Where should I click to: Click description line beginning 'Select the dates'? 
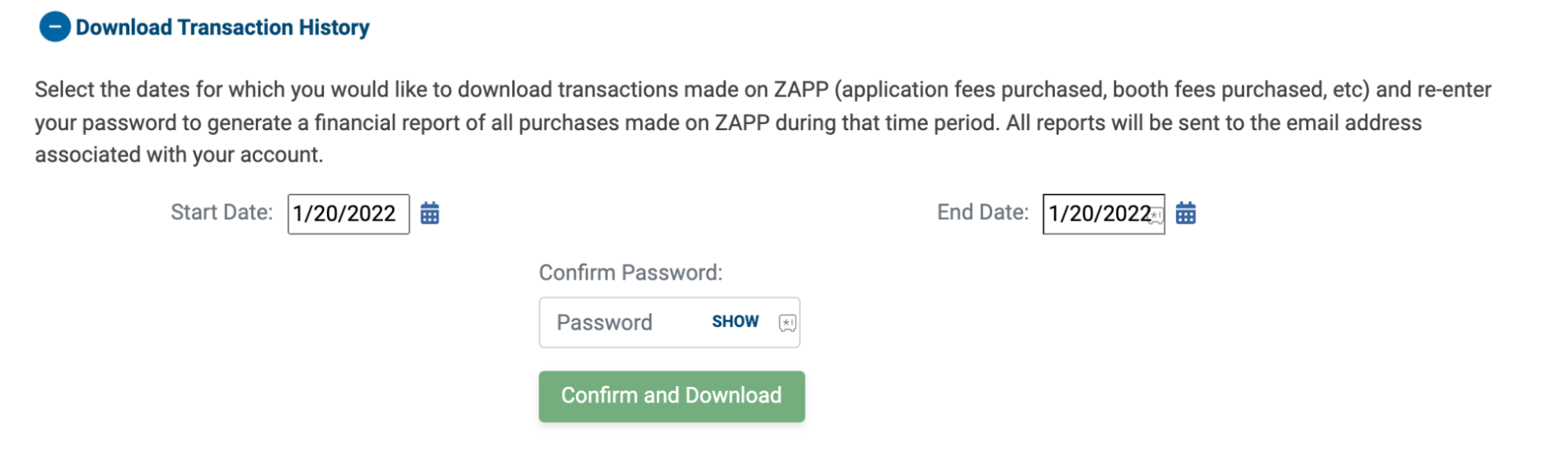point(763,89)
